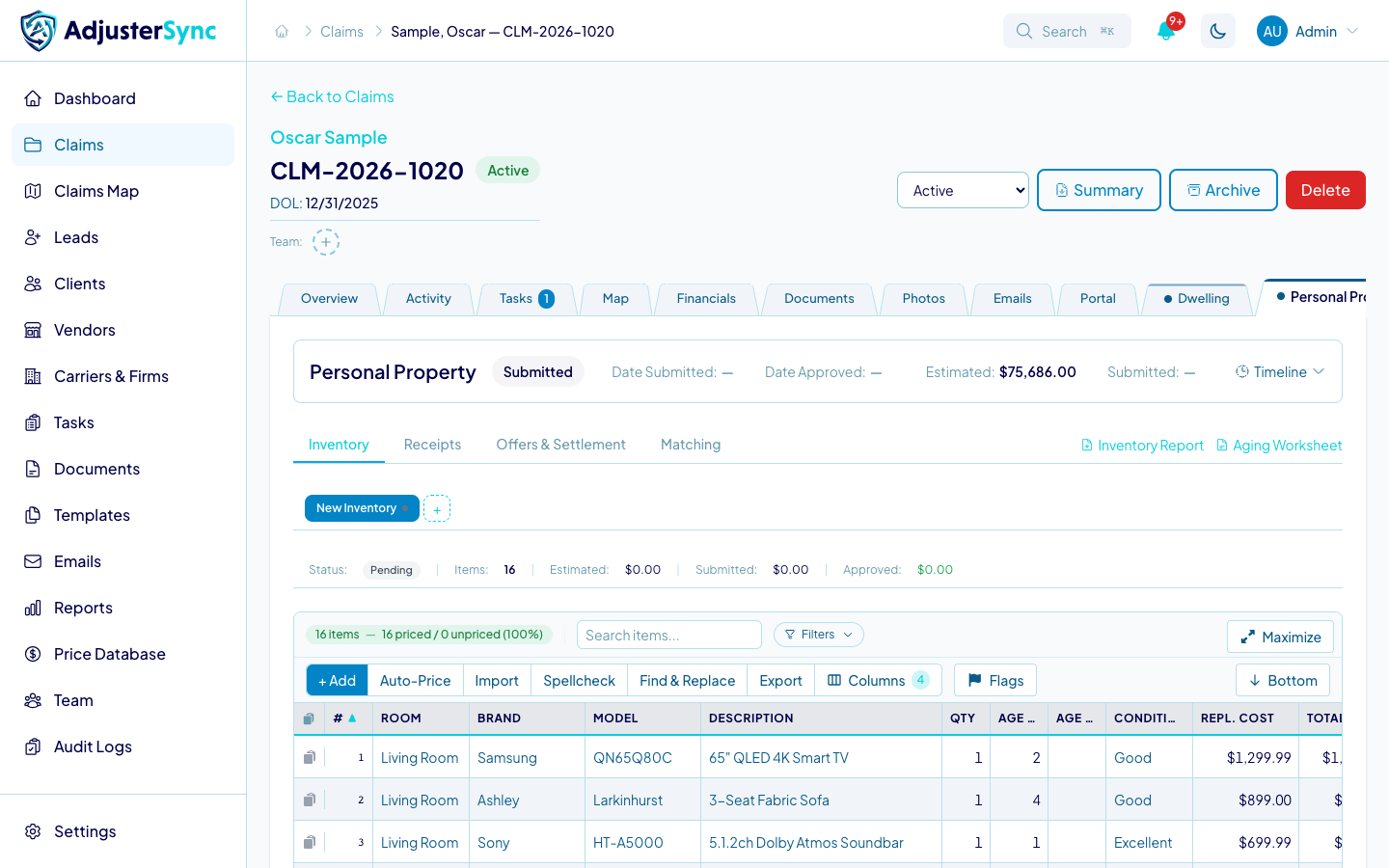Screen dimensions: 1389x868
Task: Open the Admin user menu
Action: click(1308, 31)
